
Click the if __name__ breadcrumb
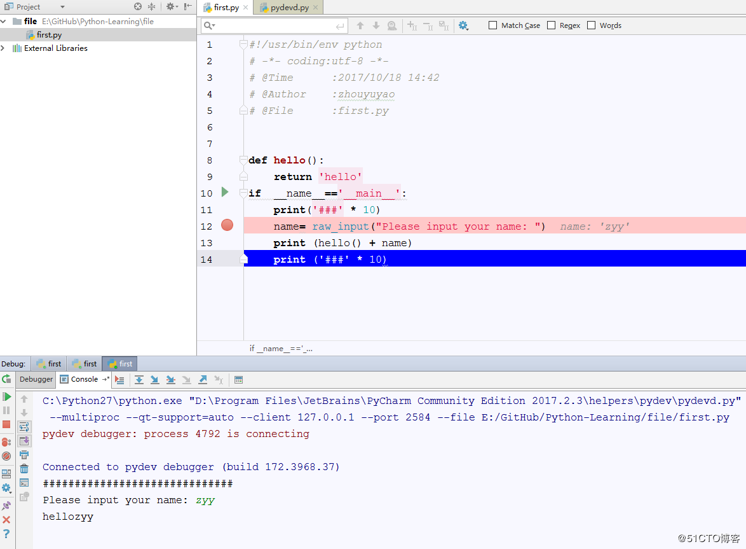(281, 349)
